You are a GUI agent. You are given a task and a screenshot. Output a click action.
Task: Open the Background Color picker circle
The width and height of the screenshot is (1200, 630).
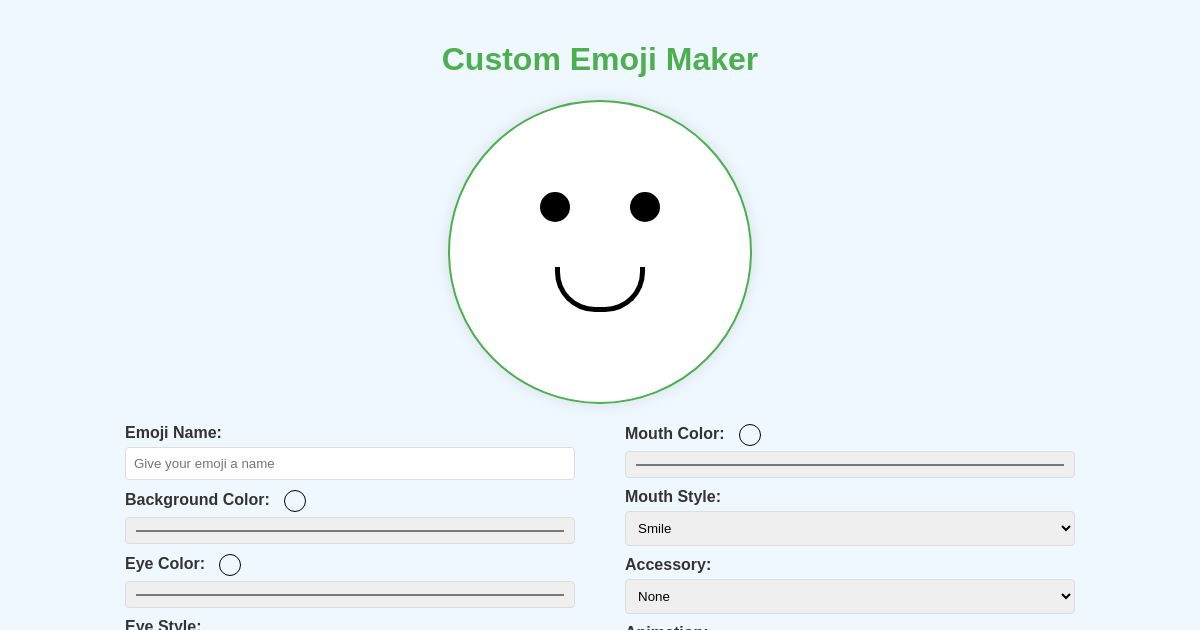pos(295,501)
